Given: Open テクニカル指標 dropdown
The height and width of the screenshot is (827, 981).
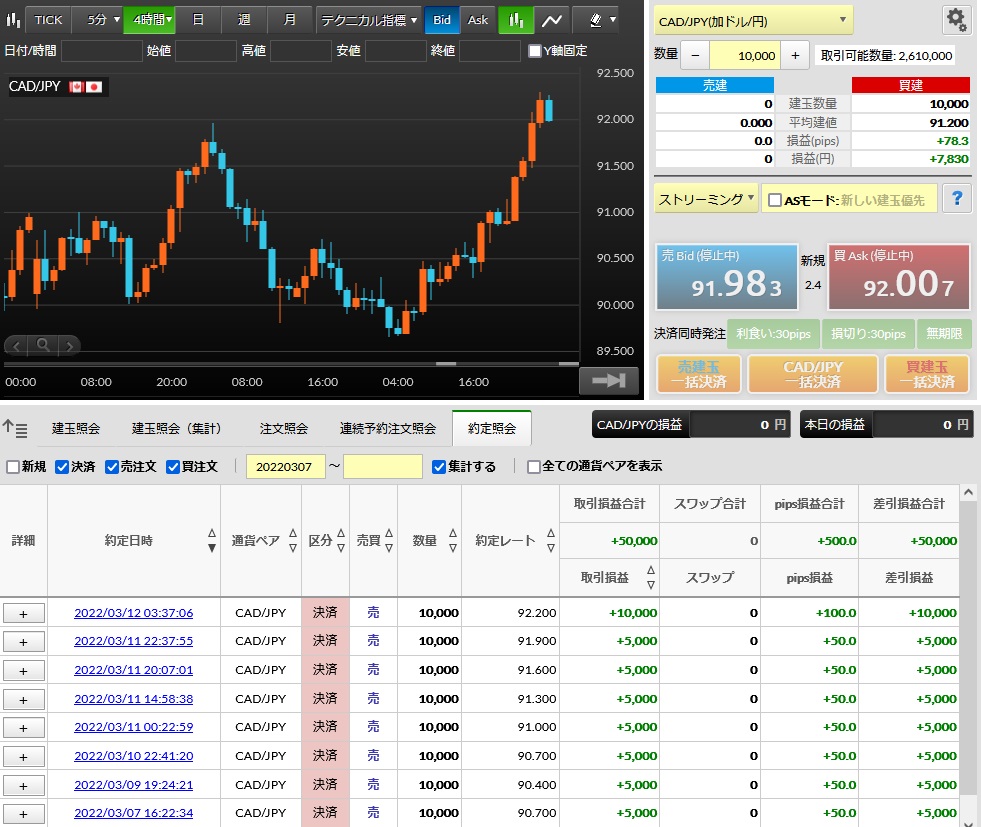Looking at the screenshot, I should click(369, 20).
